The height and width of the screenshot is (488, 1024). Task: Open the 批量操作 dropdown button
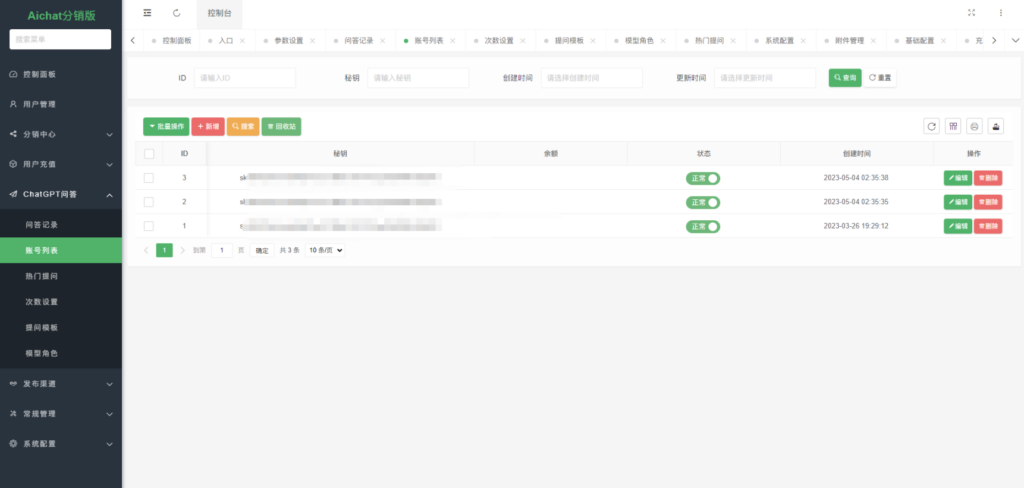tap(166, 127)
